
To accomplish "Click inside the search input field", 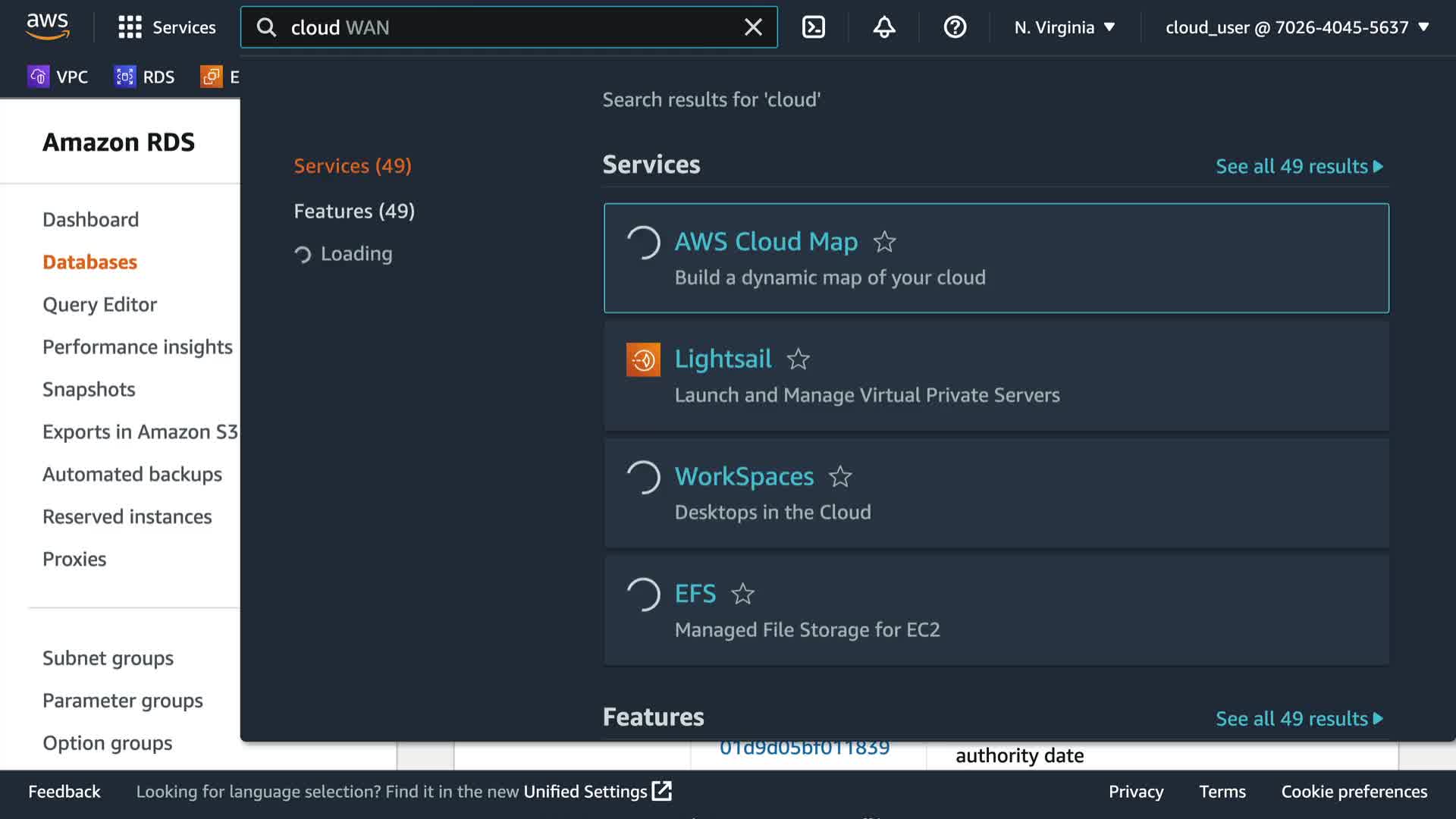I will 500,27.
